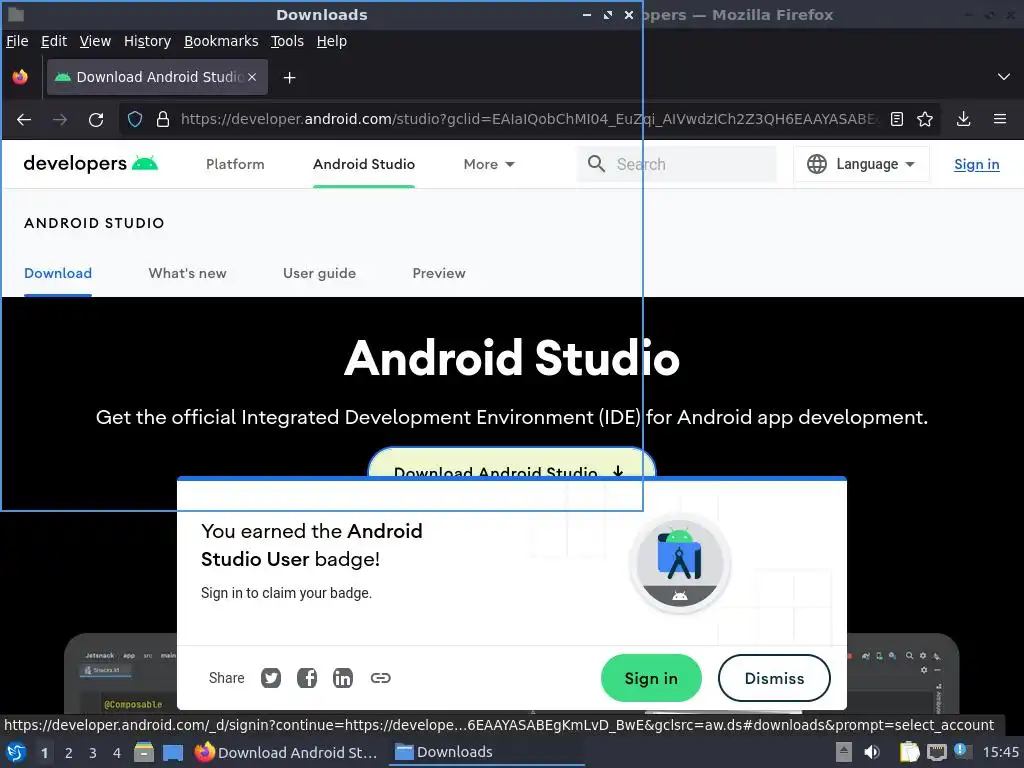Click the volume speaker tray icon

pyautogui.click(x=872, y=752)
